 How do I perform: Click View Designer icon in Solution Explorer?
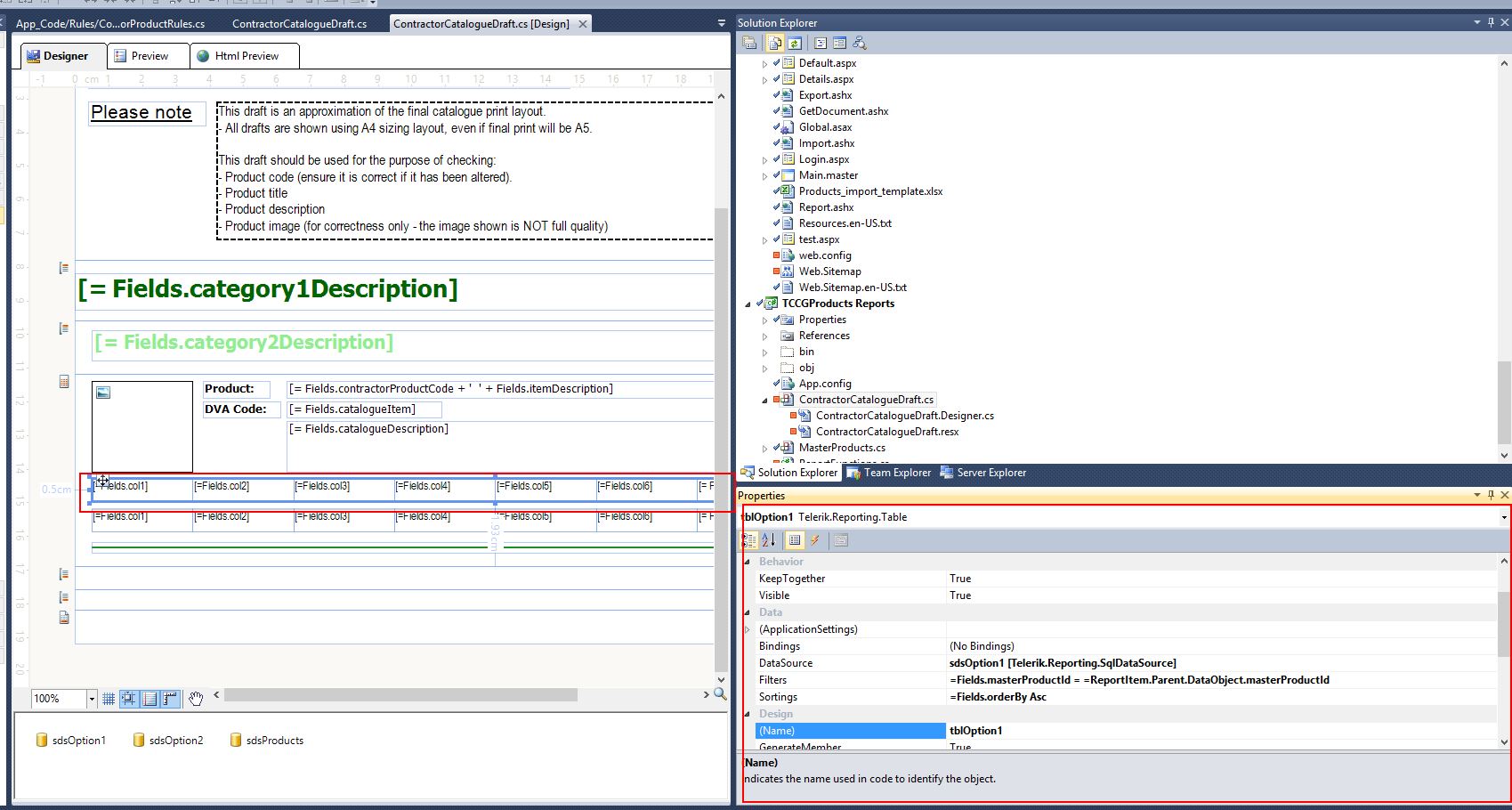pos(839,43)
